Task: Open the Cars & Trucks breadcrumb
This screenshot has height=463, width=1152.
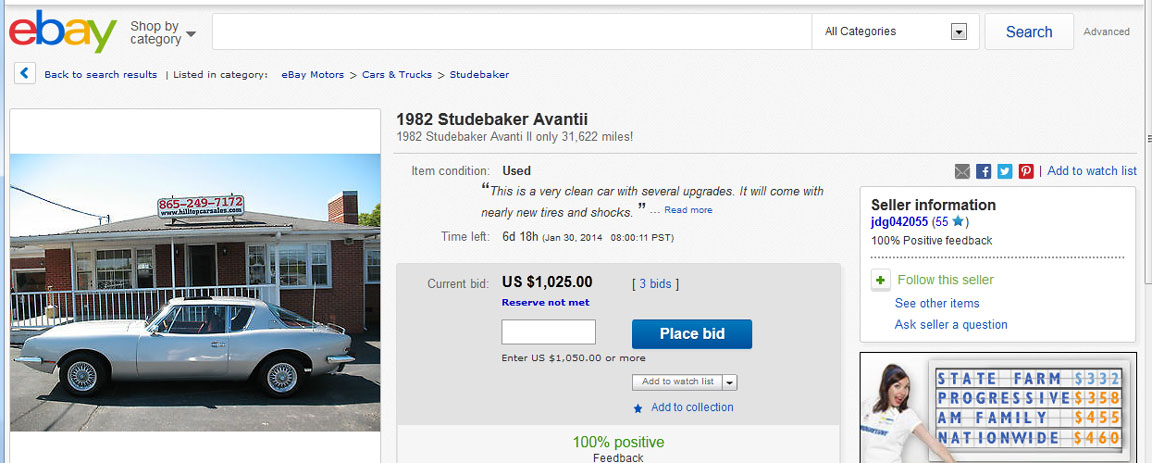Action: pos(397,74)
